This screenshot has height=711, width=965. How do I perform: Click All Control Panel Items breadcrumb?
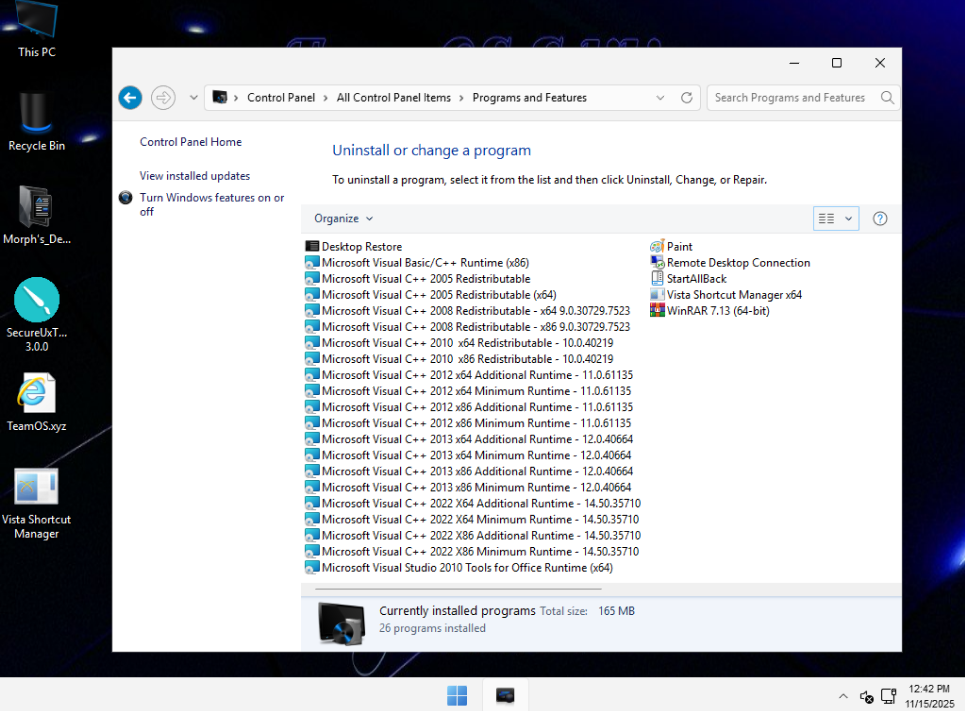click(393, 97)
